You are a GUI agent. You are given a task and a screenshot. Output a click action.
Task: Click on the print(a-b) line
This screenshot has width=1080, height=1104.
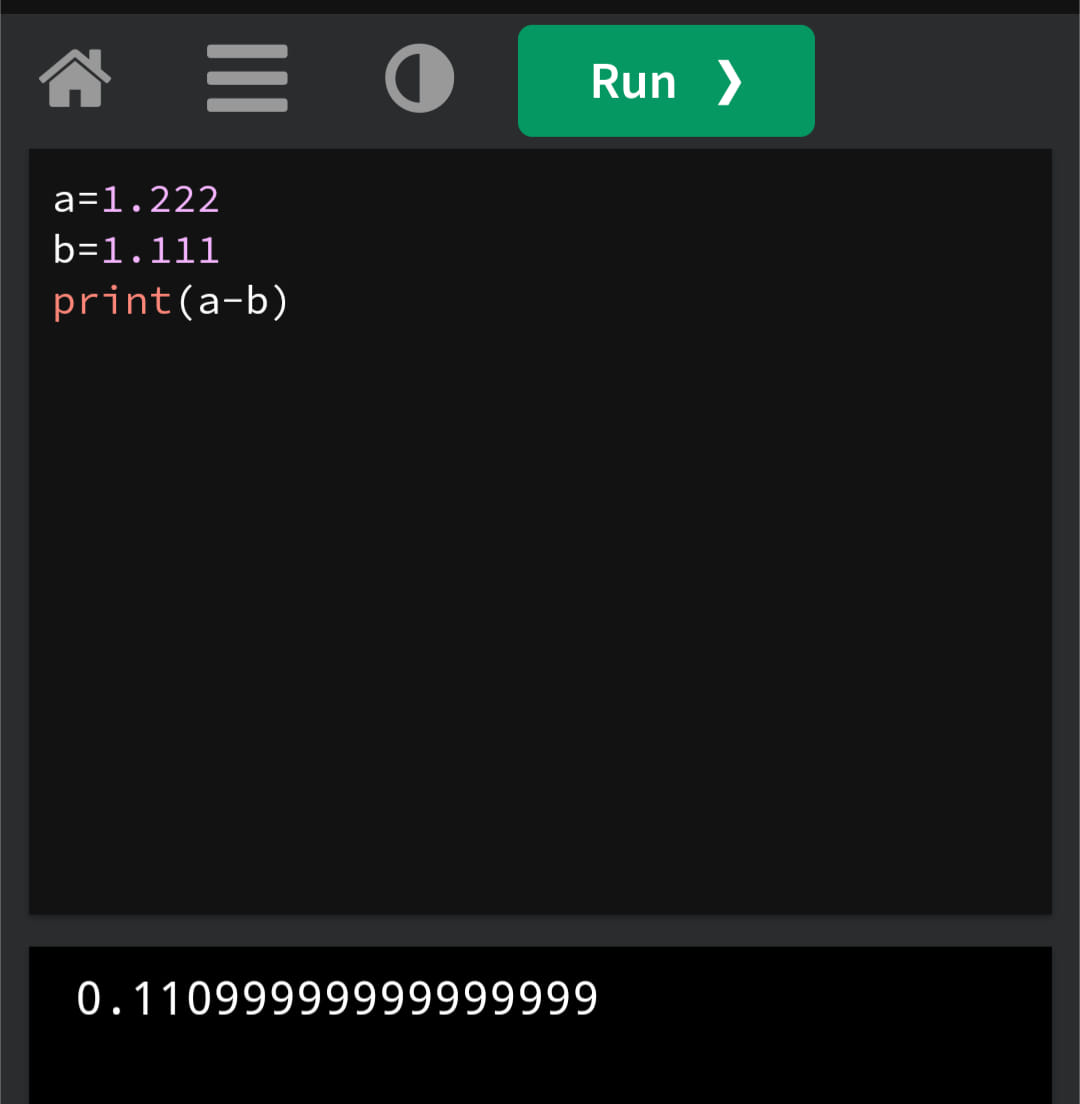(x=171, y=301)
